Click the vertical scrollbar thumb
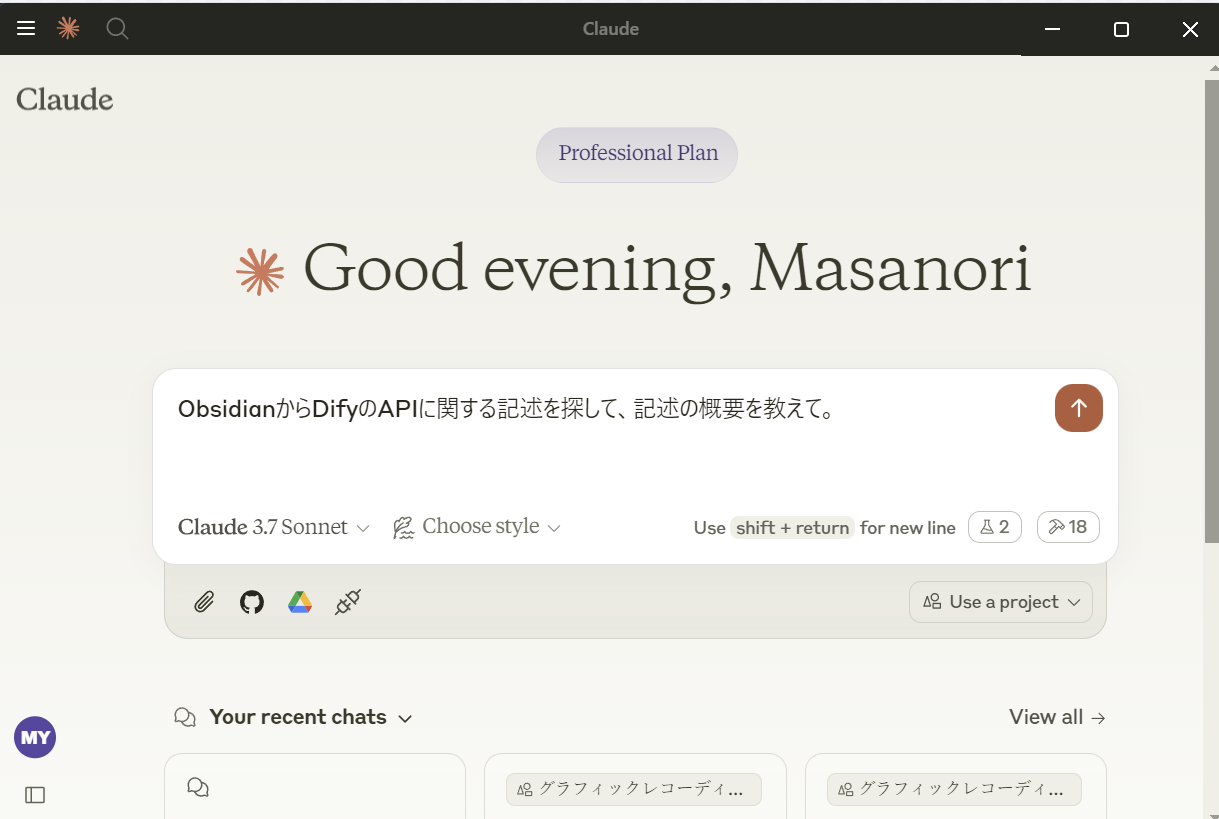 pyautogui.click(x=1211, y=312)
